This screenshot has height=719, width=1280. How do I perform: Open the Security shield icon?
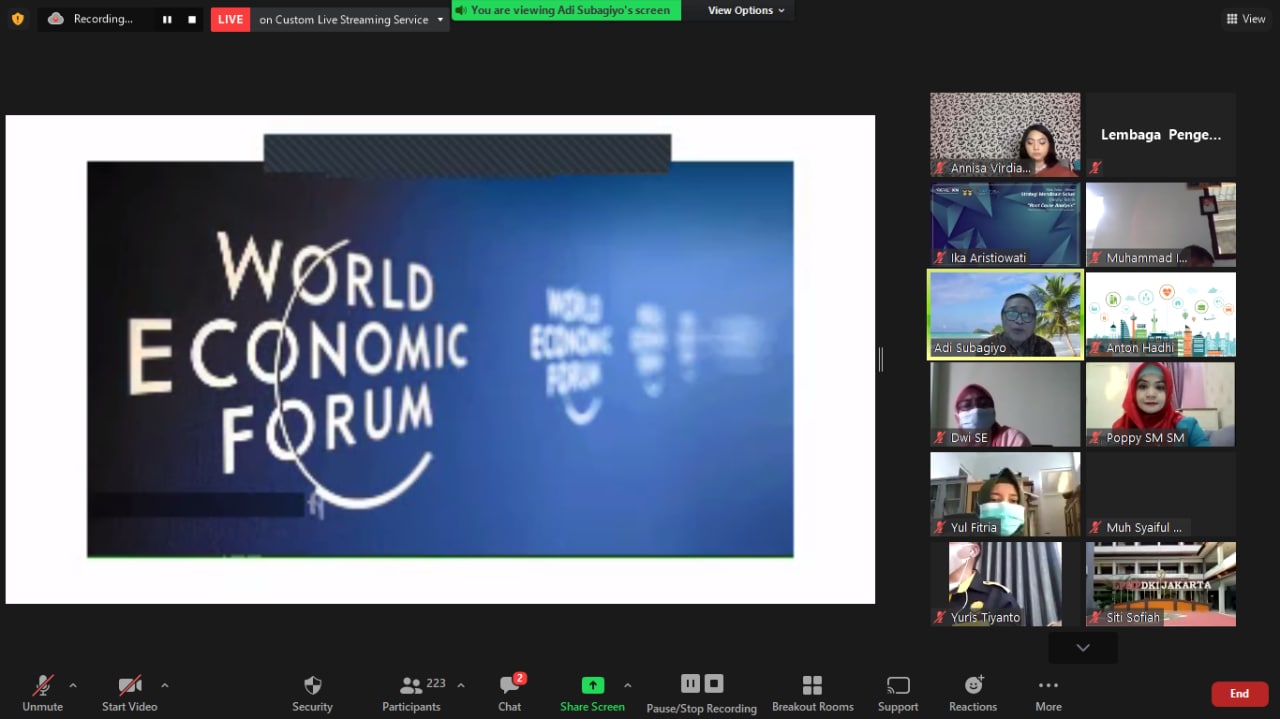click(312, 686)
